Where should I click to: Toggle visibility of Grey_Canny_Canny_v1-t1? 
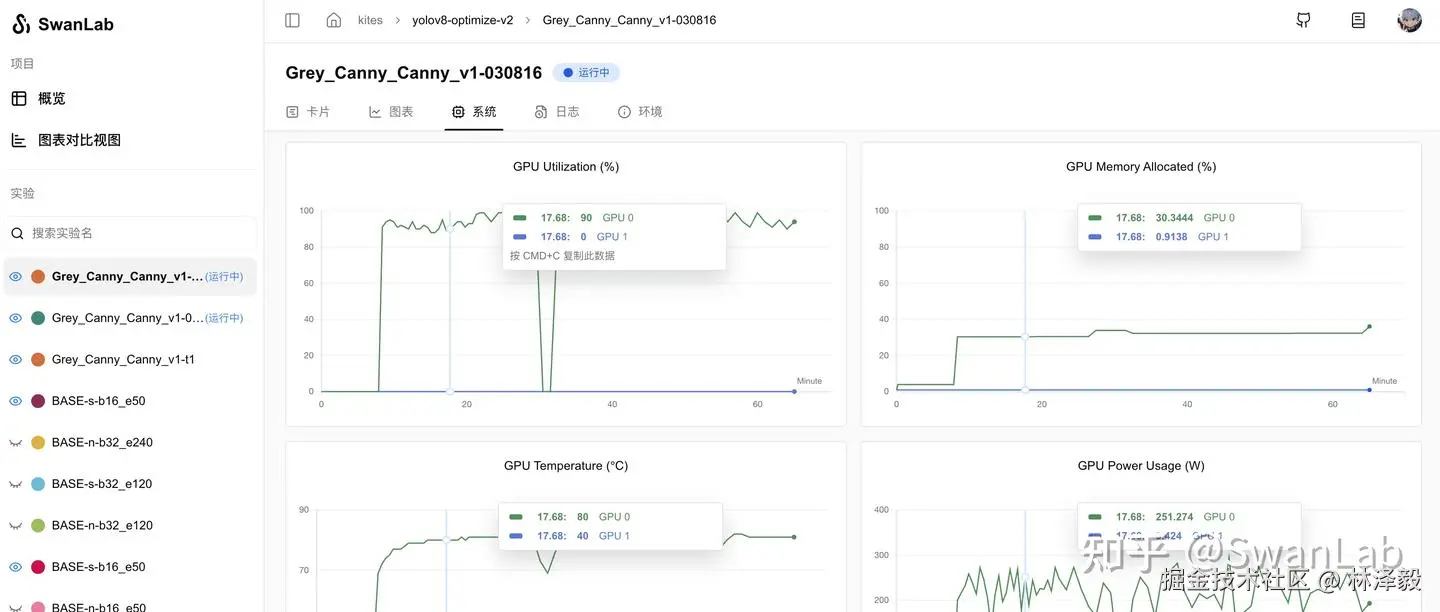pos(15,360)
